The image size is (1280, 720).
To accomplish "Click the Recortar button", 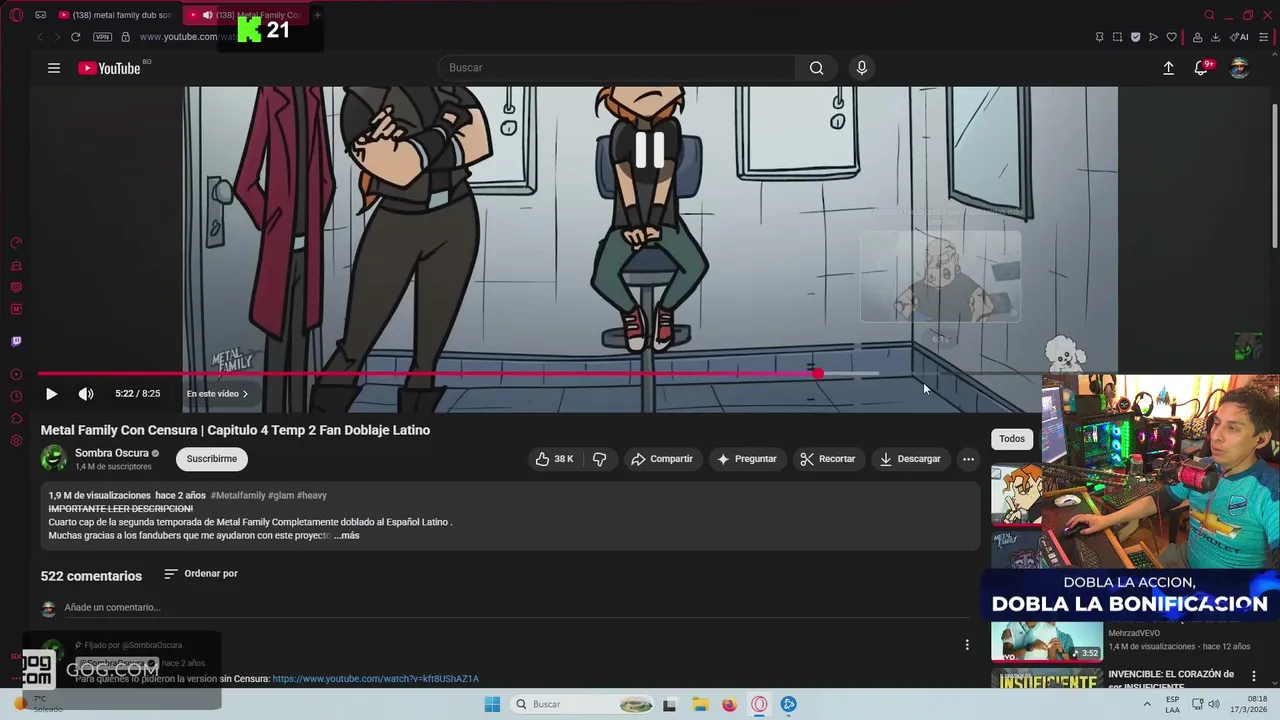I will pyautogui.click(x=827, y=459).
